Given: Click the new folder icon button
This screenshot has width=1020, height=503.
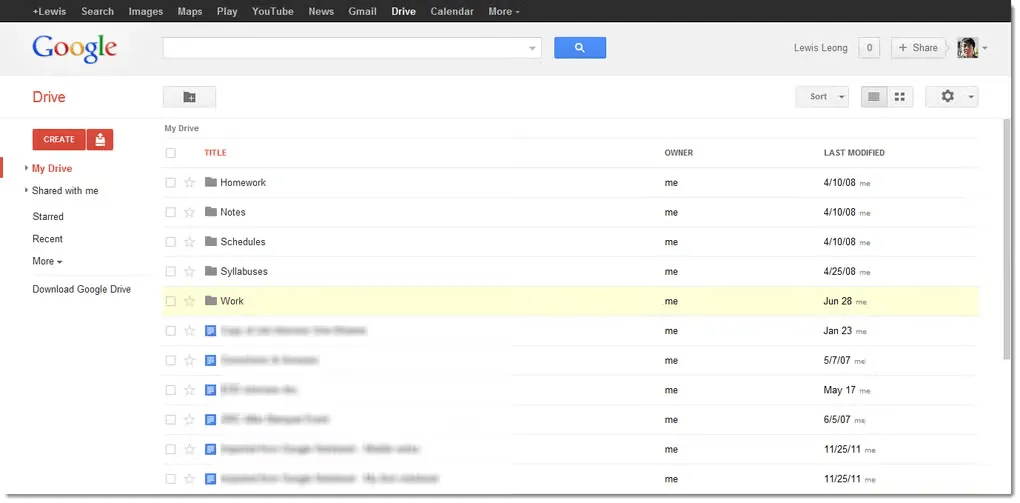Looking at the screenshot, I should pos(189,97).
